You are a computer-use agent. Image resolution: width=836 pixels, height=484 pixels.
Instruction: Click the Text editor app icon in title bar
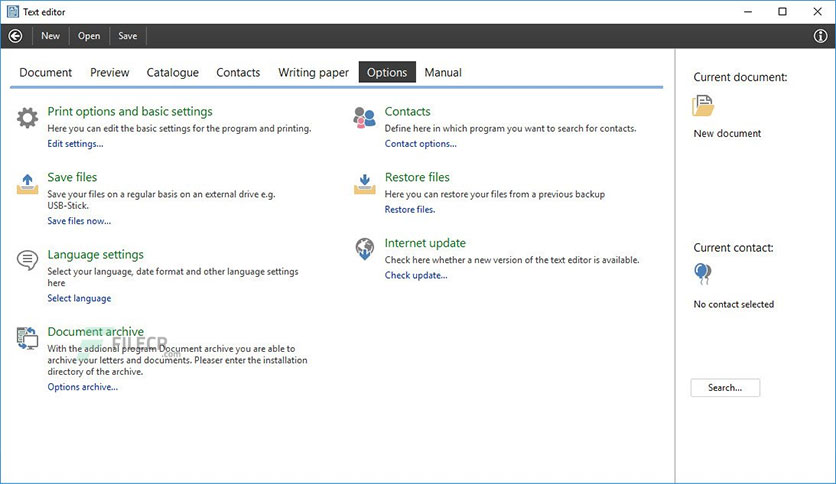click(13, 12)
